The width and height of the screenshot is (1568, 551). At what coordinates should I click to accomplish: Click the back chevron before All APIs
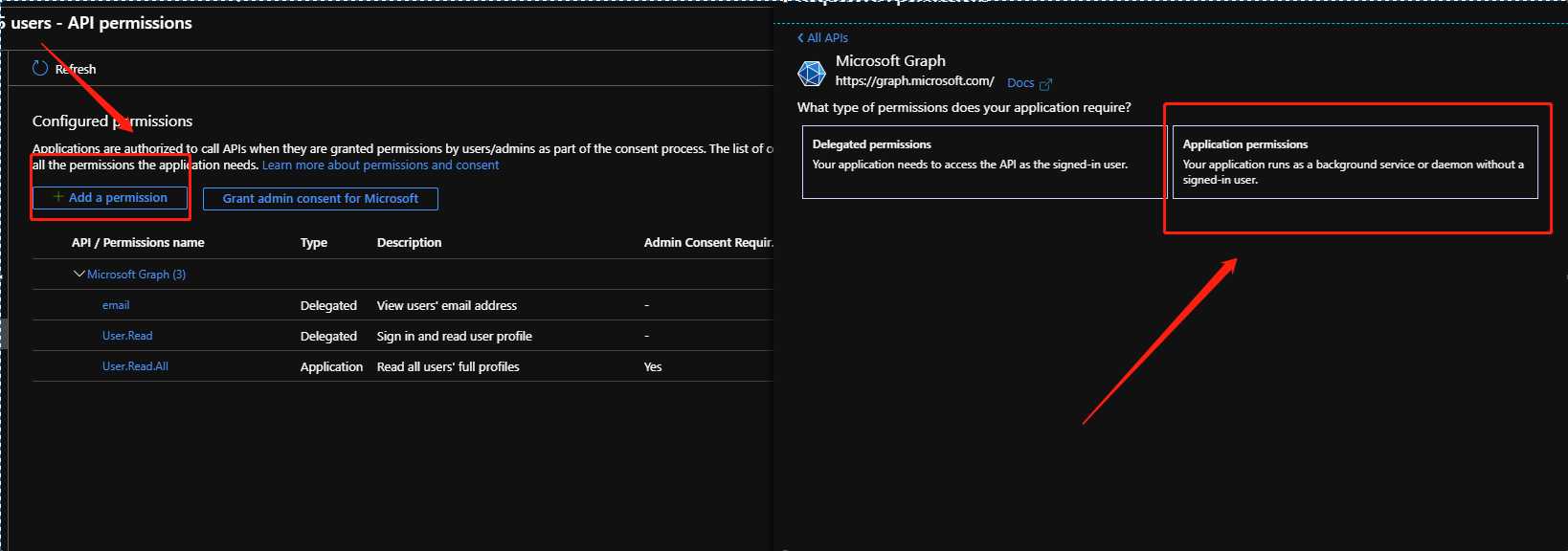click(800, 38)
